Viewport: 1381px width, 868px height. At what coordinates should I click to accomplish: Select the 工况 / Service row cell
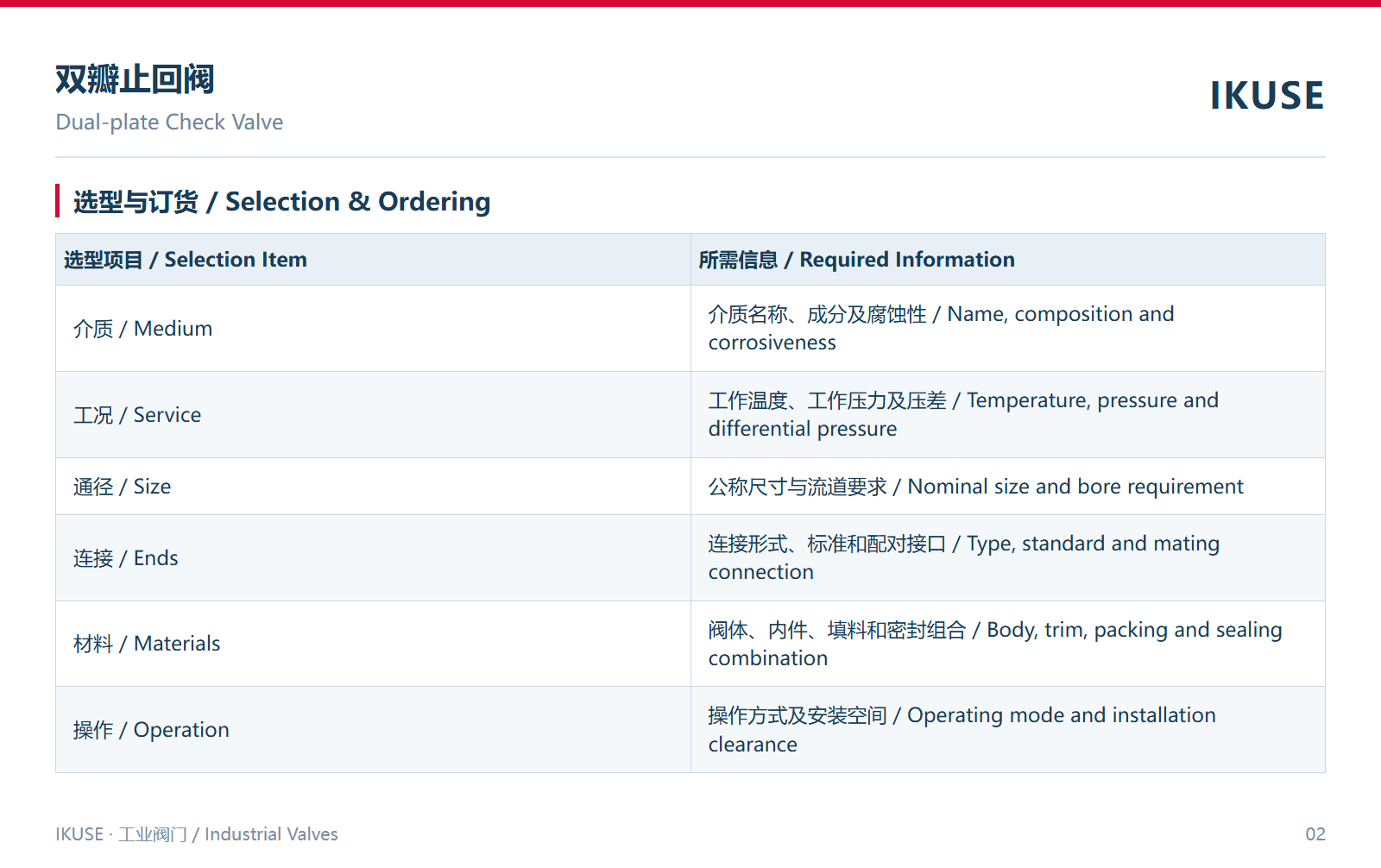[x=373, y=415]
